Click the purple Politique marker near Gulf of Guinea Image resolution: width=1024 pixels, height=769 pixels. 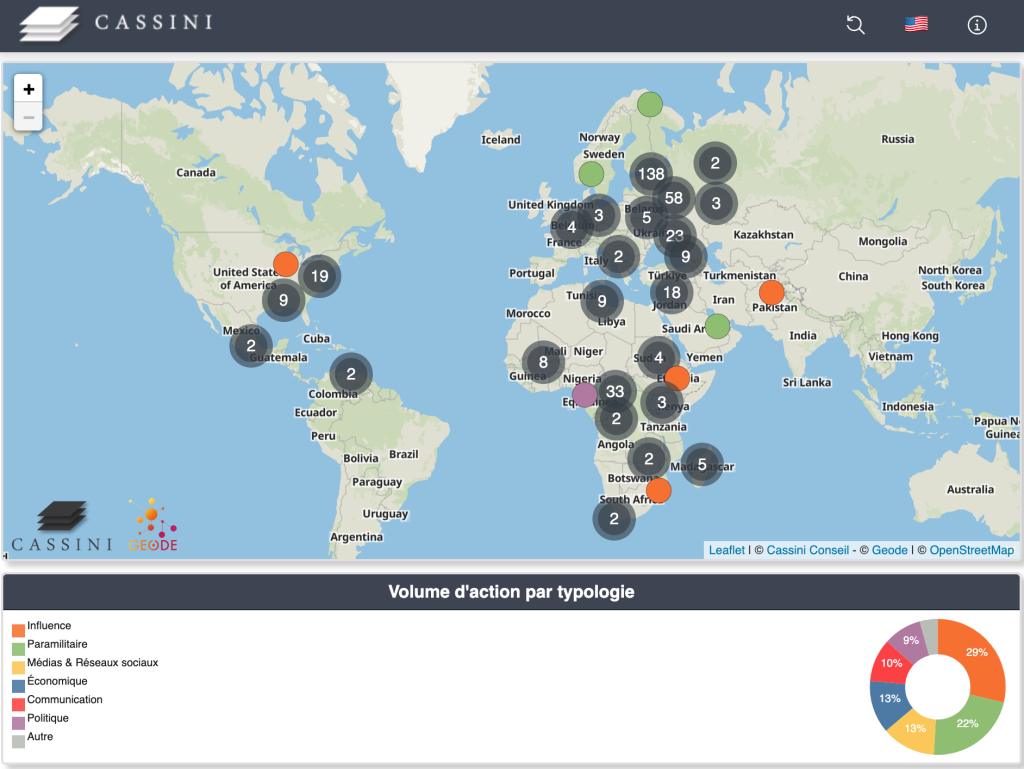point(584,395)
